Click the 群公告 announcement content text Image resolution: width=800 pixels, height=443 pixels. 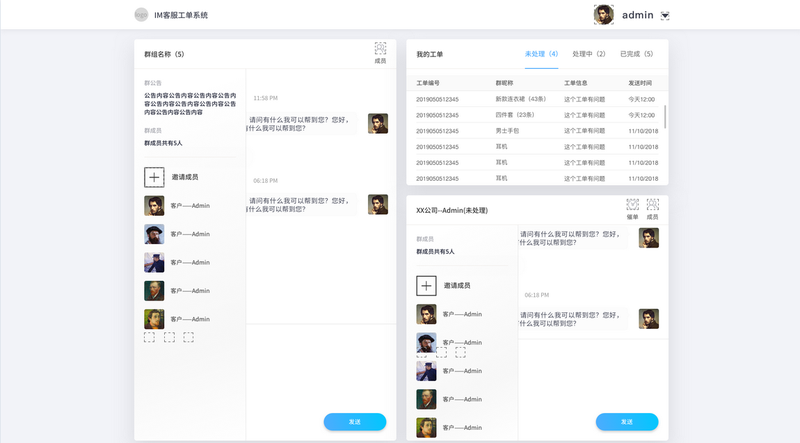coord(190,104)
